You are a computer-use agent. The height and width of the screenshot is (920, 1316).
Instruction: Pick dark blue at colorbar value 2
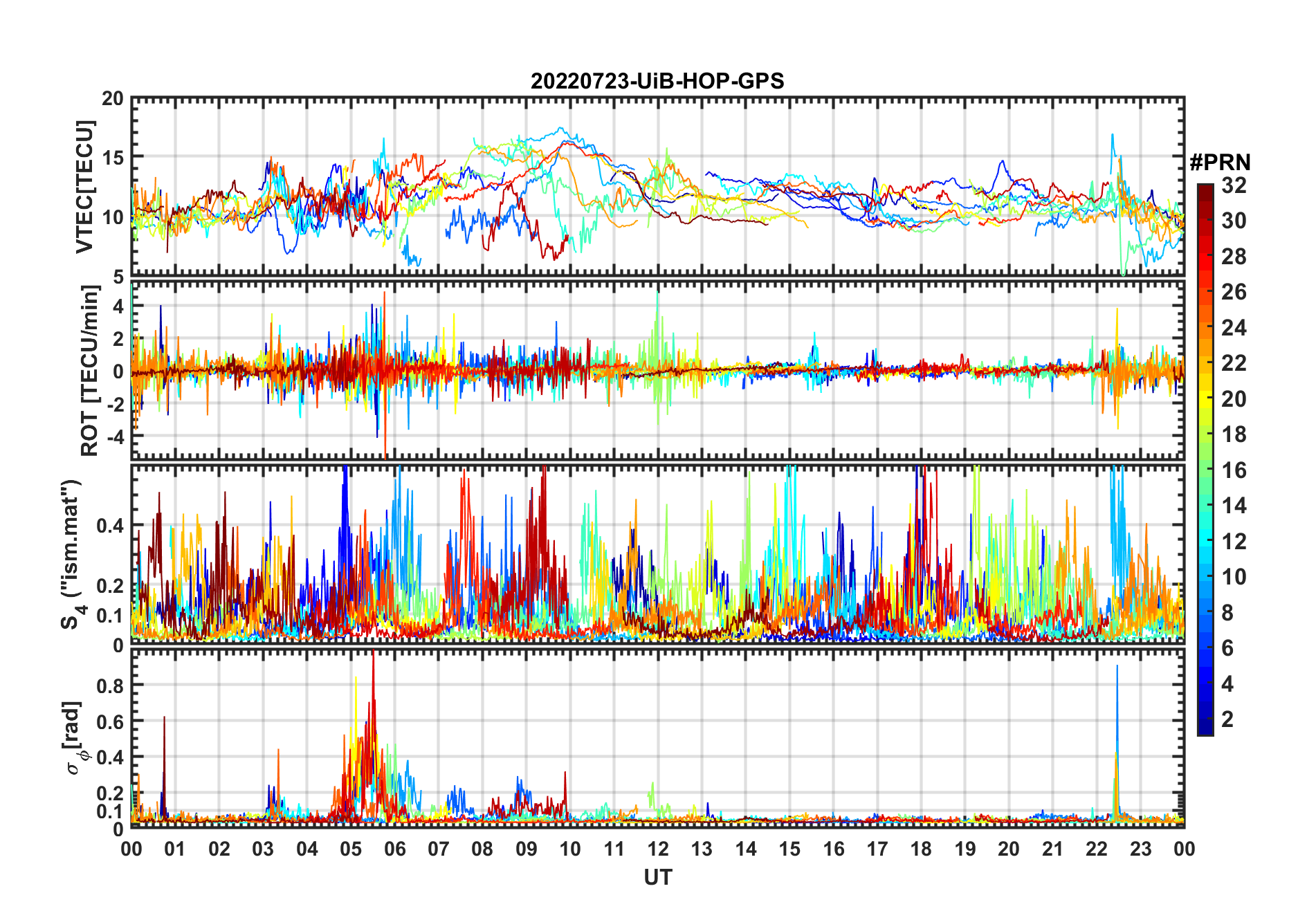coord(1205,719)
